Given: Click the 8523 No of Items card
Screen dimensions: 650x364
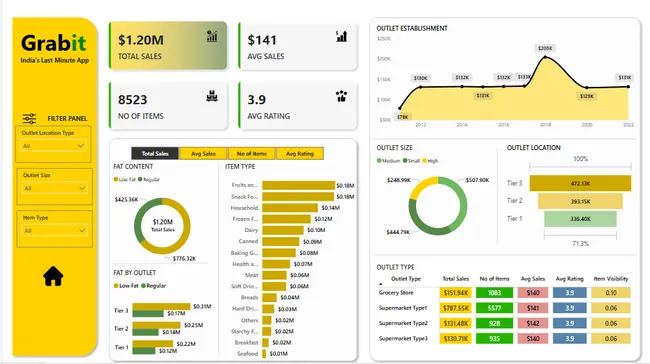Looking at the screenshot, I should 168,105.
